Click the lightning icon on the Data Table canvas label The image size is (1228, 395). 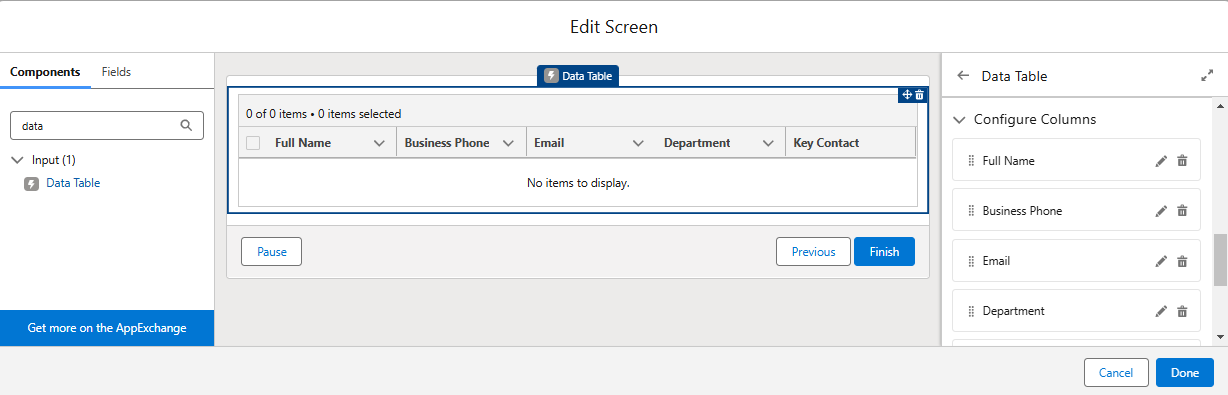[x=551, y=76]
